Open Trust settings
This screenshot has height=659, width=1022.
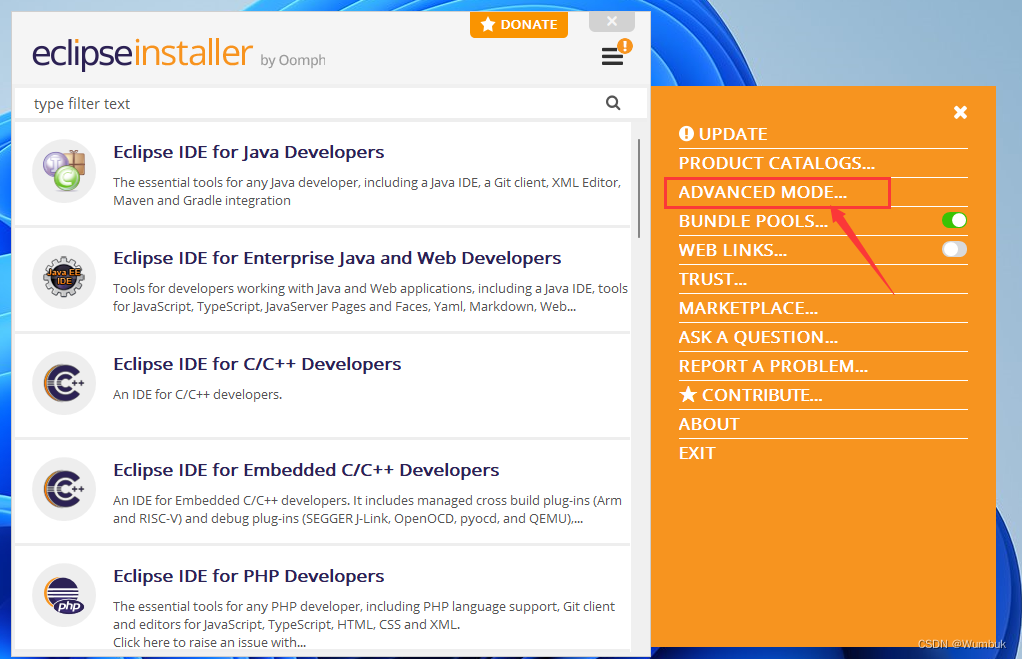712,279
